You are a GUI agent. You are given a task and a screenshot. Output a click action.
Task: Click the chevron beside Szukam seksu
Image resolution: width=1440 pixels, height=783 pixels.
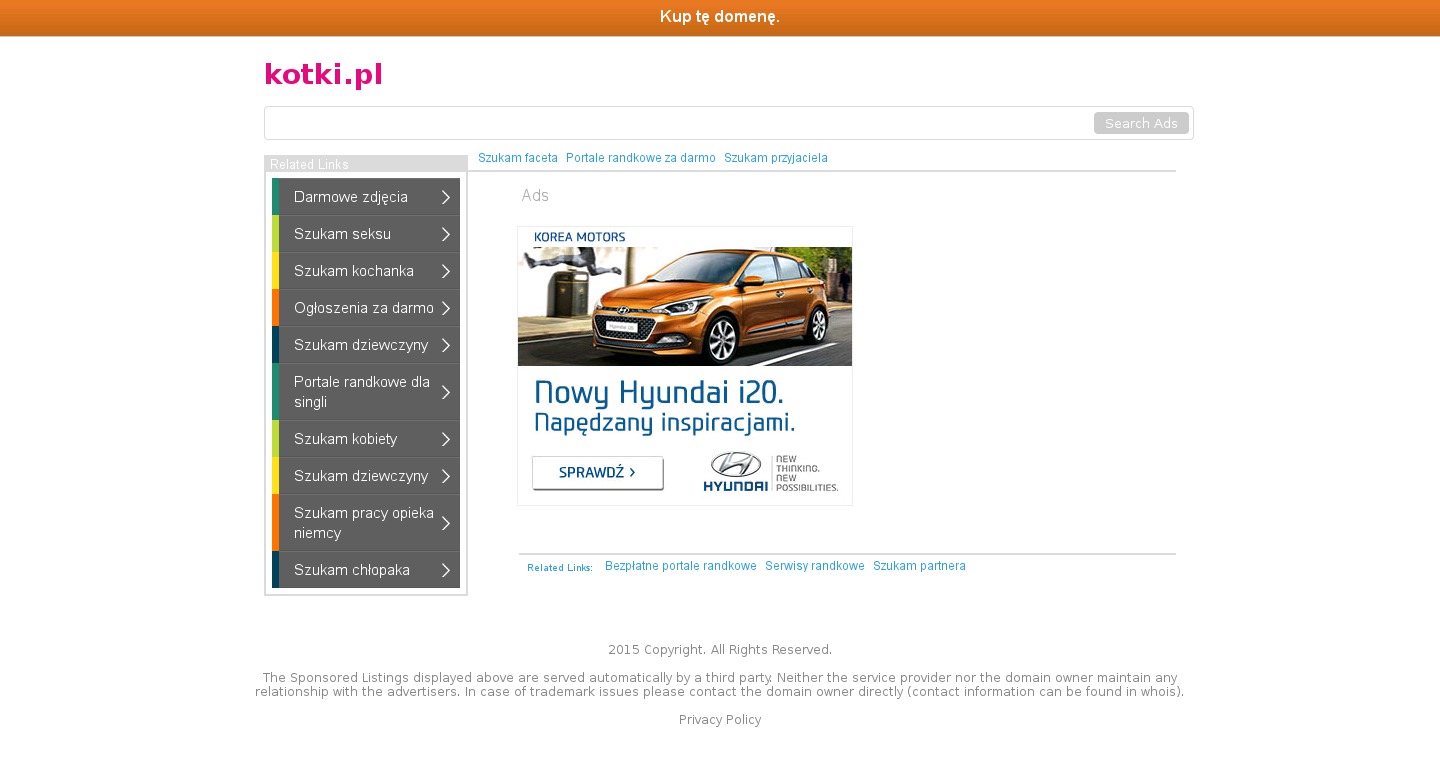point(446,235)
